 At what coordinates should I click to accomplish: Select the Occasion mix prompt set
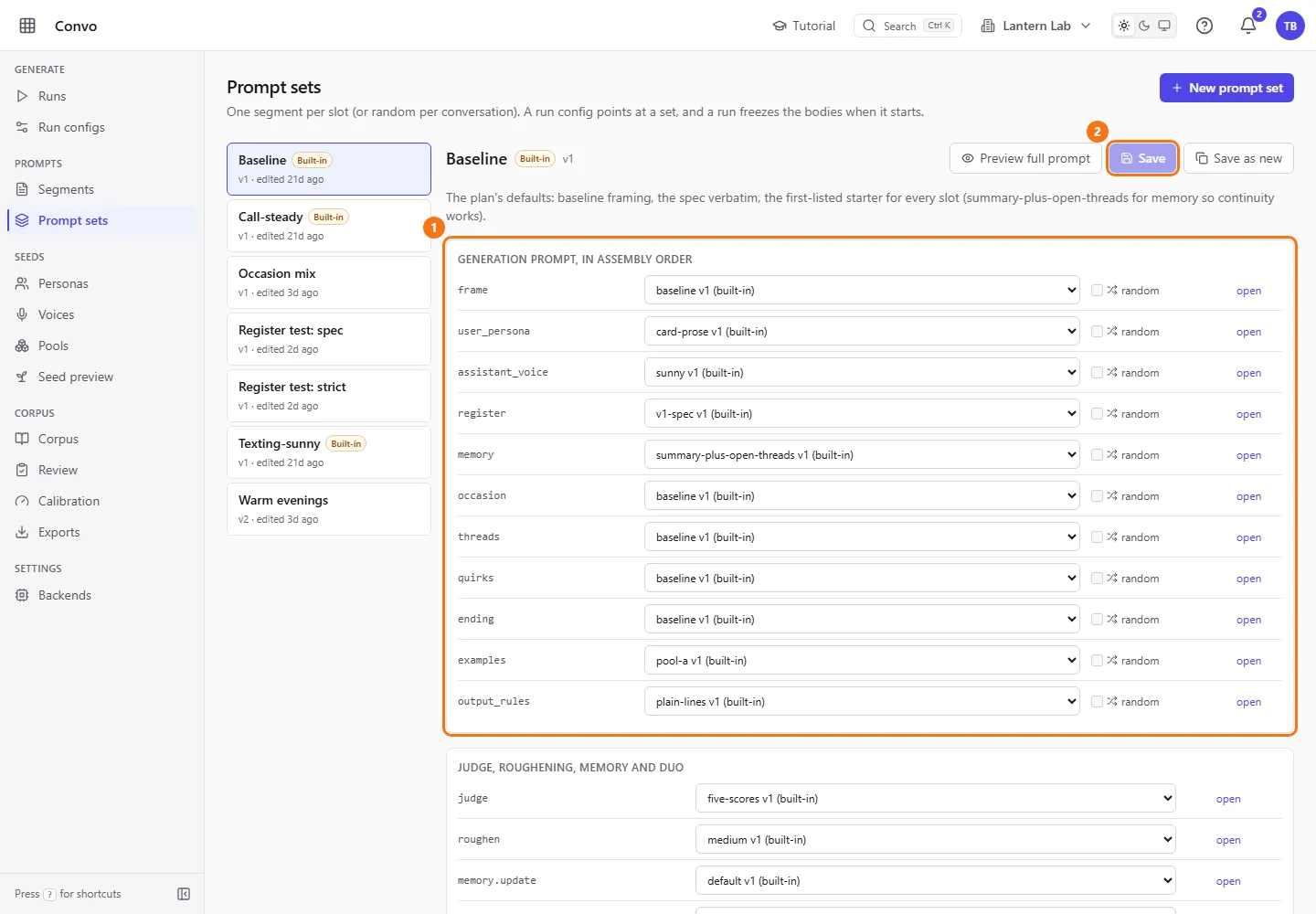point(329,282)
